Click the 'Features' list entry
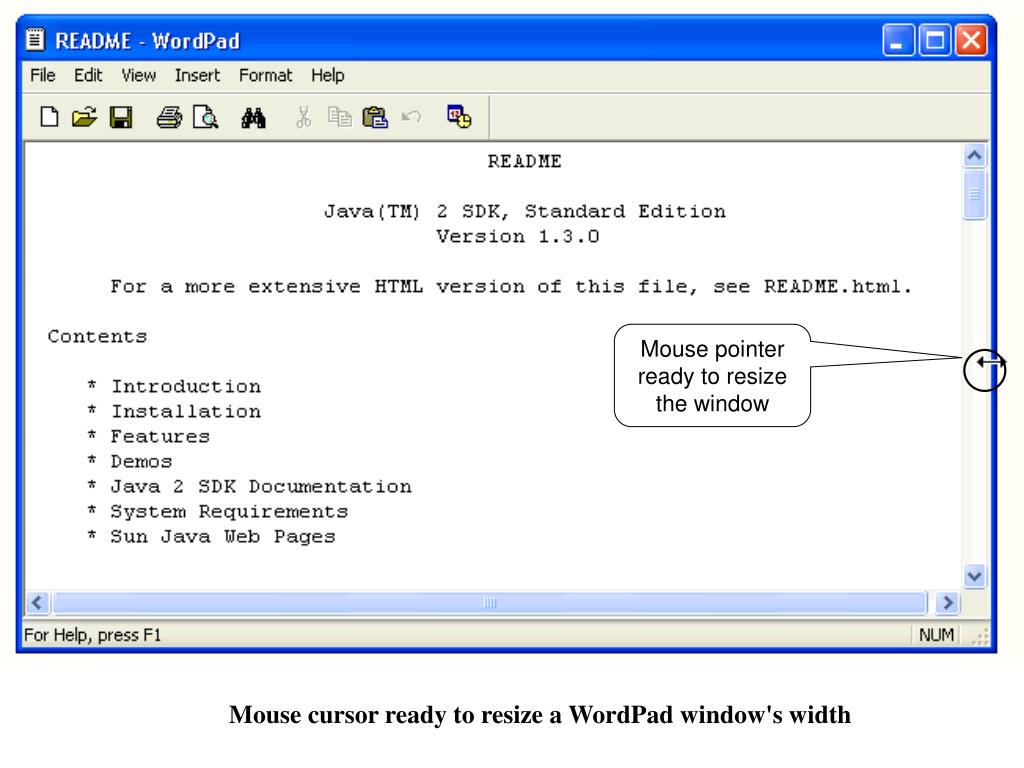 pos(160,437)
